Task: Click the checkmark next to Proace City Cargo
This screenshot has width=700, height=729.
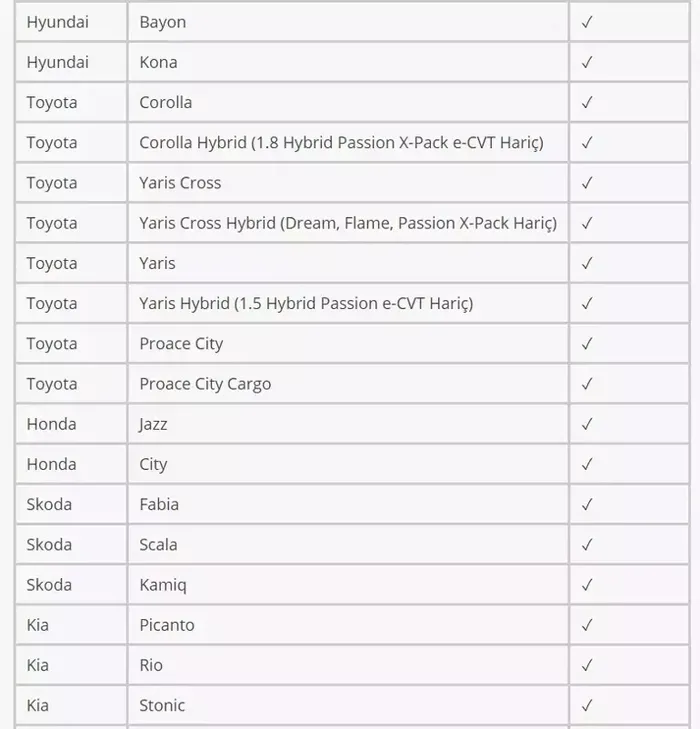Action: [x=587, y=384]
